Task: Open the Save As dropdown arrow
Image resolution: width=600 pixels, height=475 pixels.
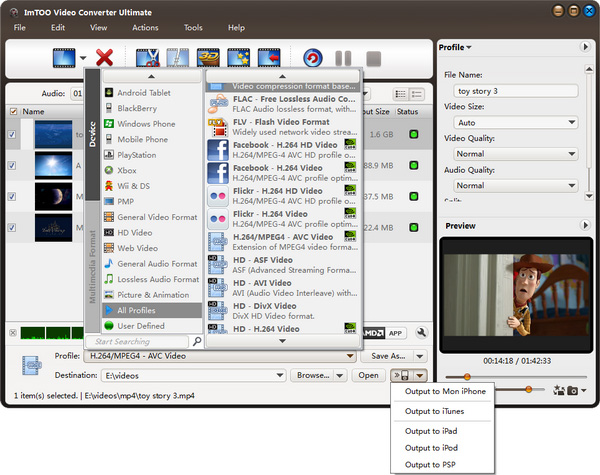Action: click(x=420, y=356)
